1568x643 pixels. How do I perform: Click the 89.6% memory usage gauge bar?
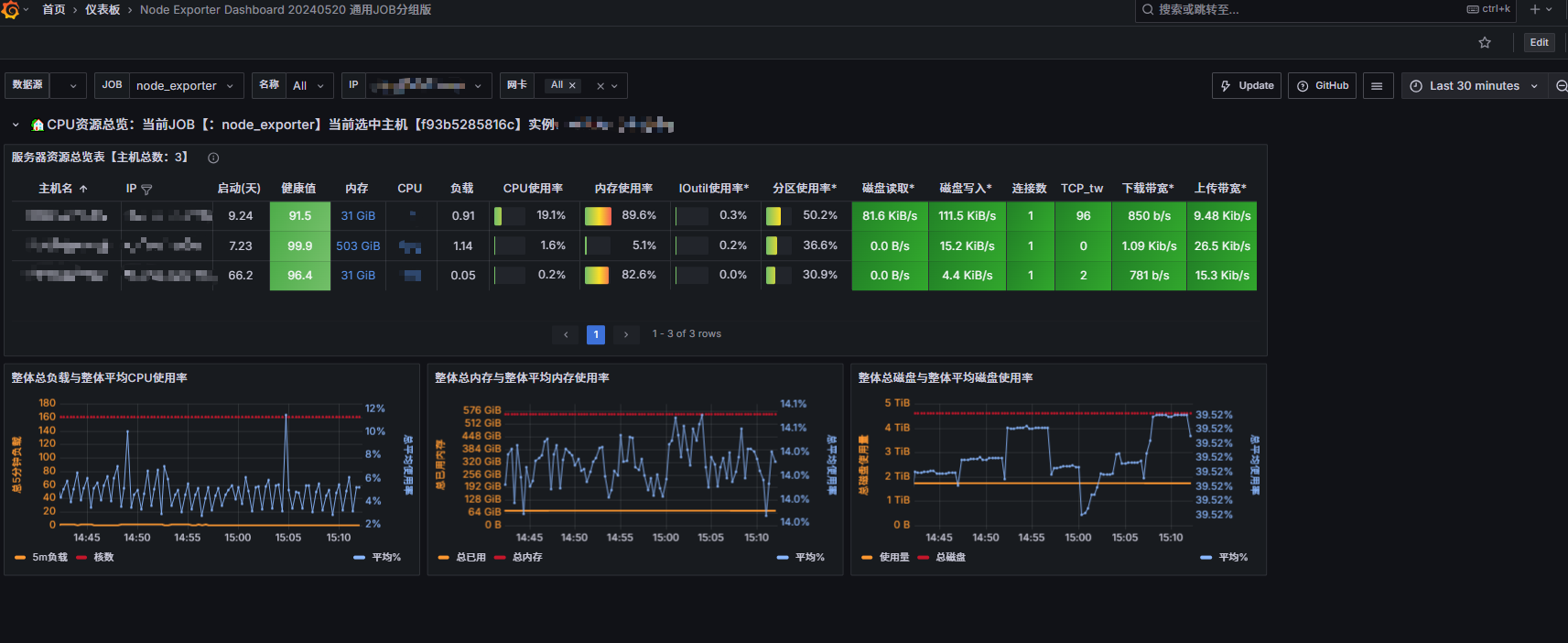[598, 216]
